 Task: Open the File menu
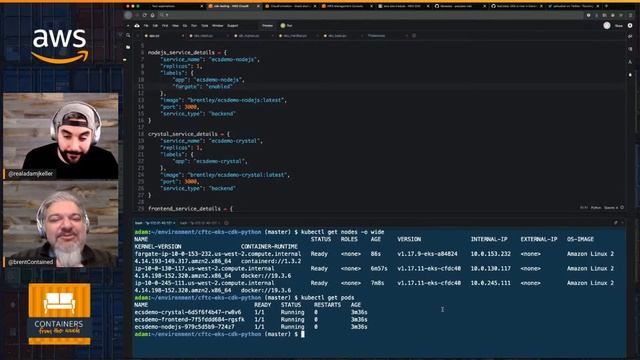coord(146,25)
